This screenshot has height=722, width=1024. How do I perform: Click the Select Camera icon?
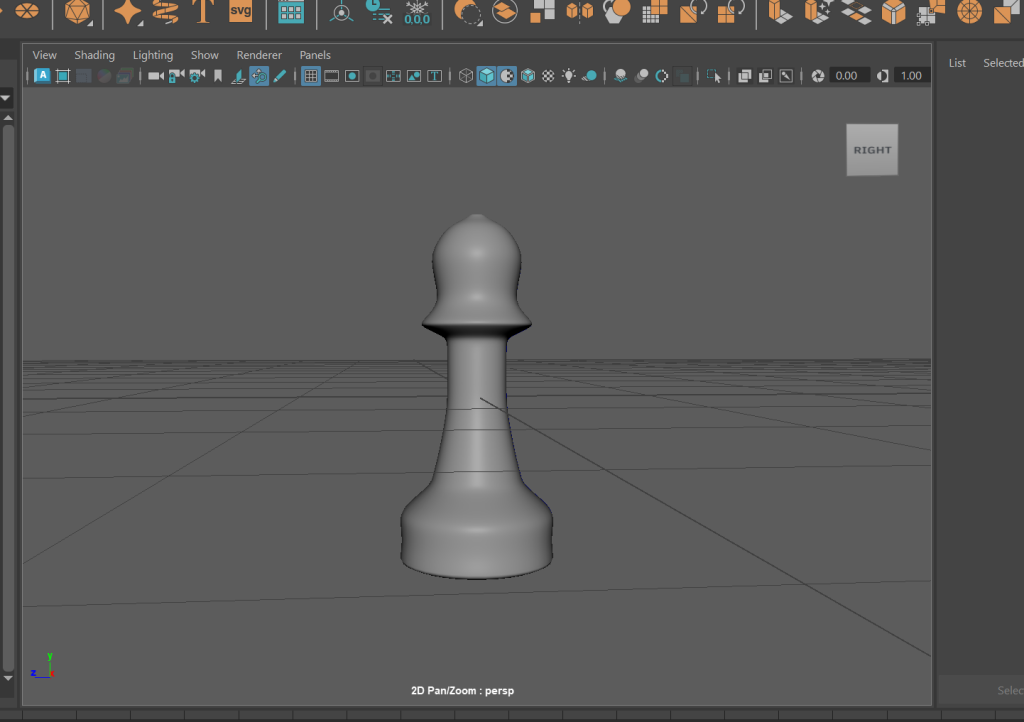click(x=156, y=76)
